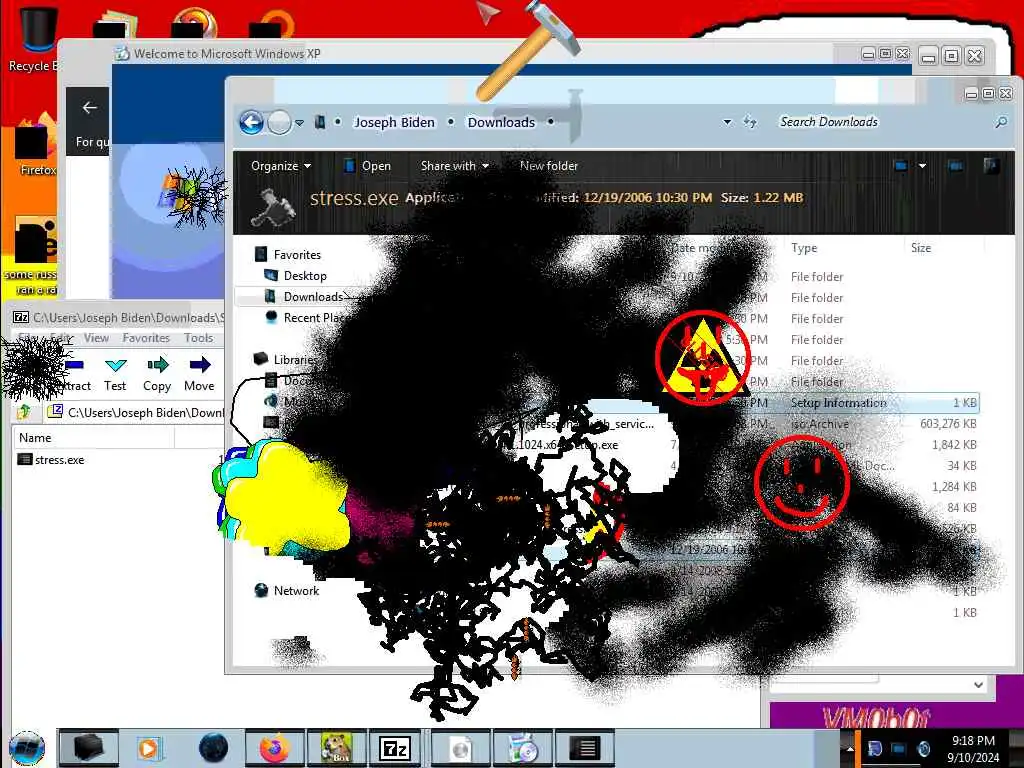Toggle the preview pane icon in Explorer
Image resolution: width=1024 pixels, height=768 pixels.
[955, 166]
